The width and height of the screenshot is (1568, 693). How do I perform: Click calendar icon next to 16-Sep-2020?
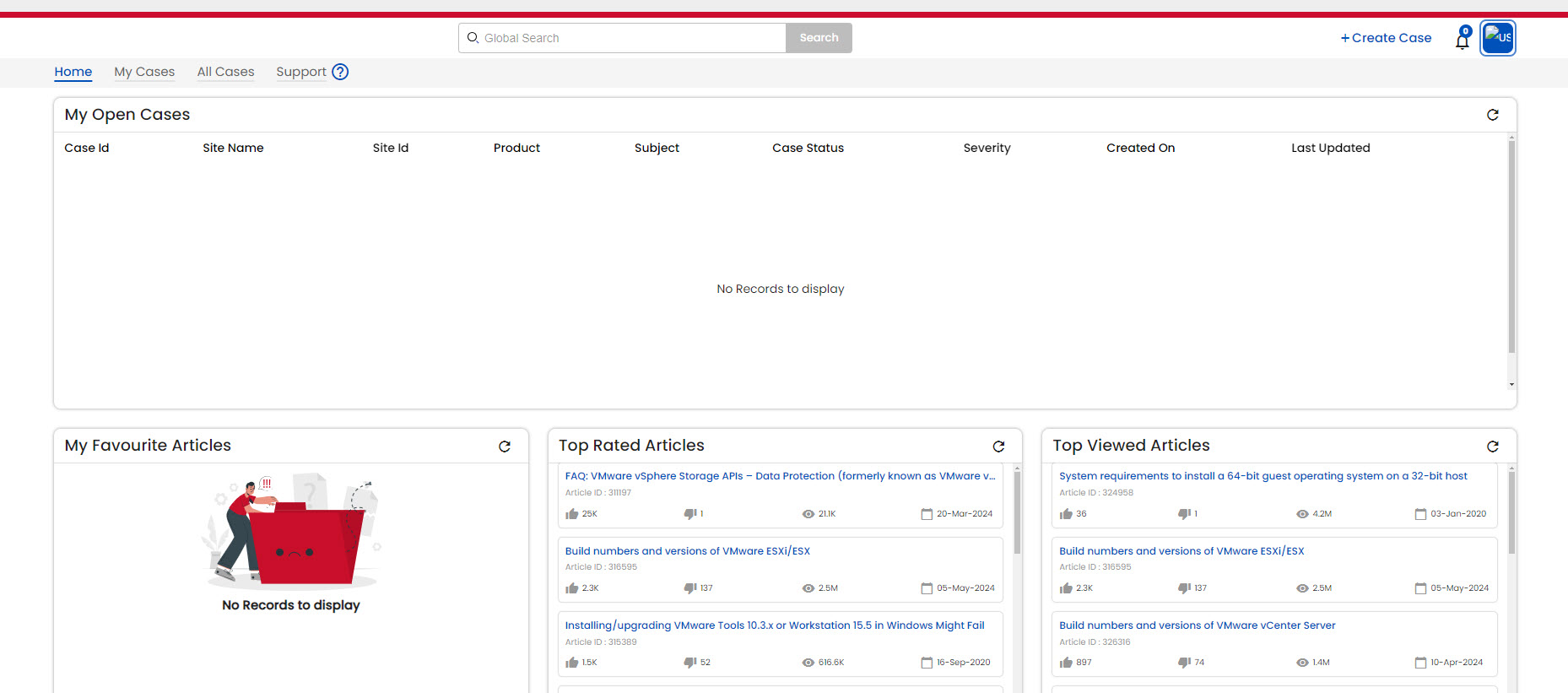(x=927, y=663)
